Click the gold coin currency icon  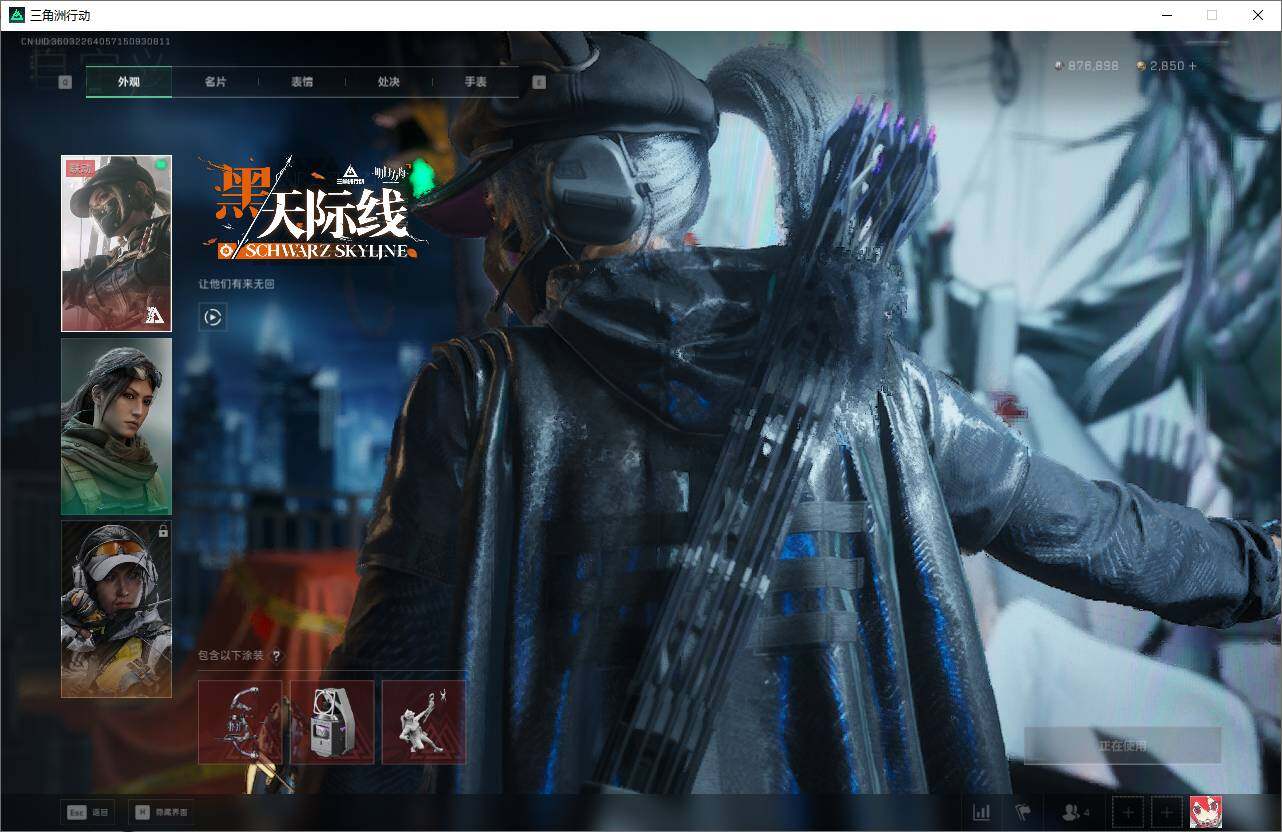tap(1140, 66)
